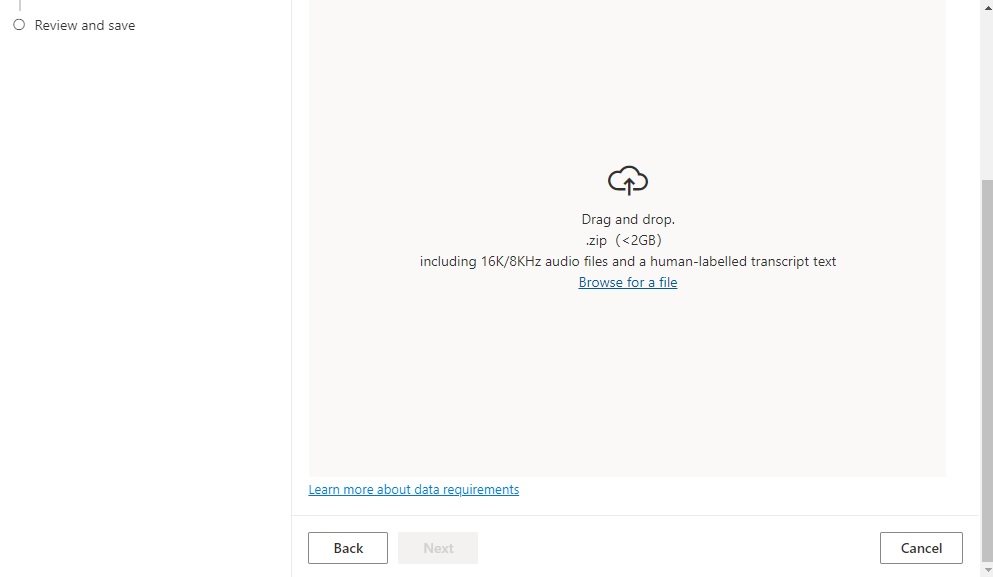Click empty footer space between Next and Cancel
Viewport: 993px width, 577px height.
tap(680, 548)
